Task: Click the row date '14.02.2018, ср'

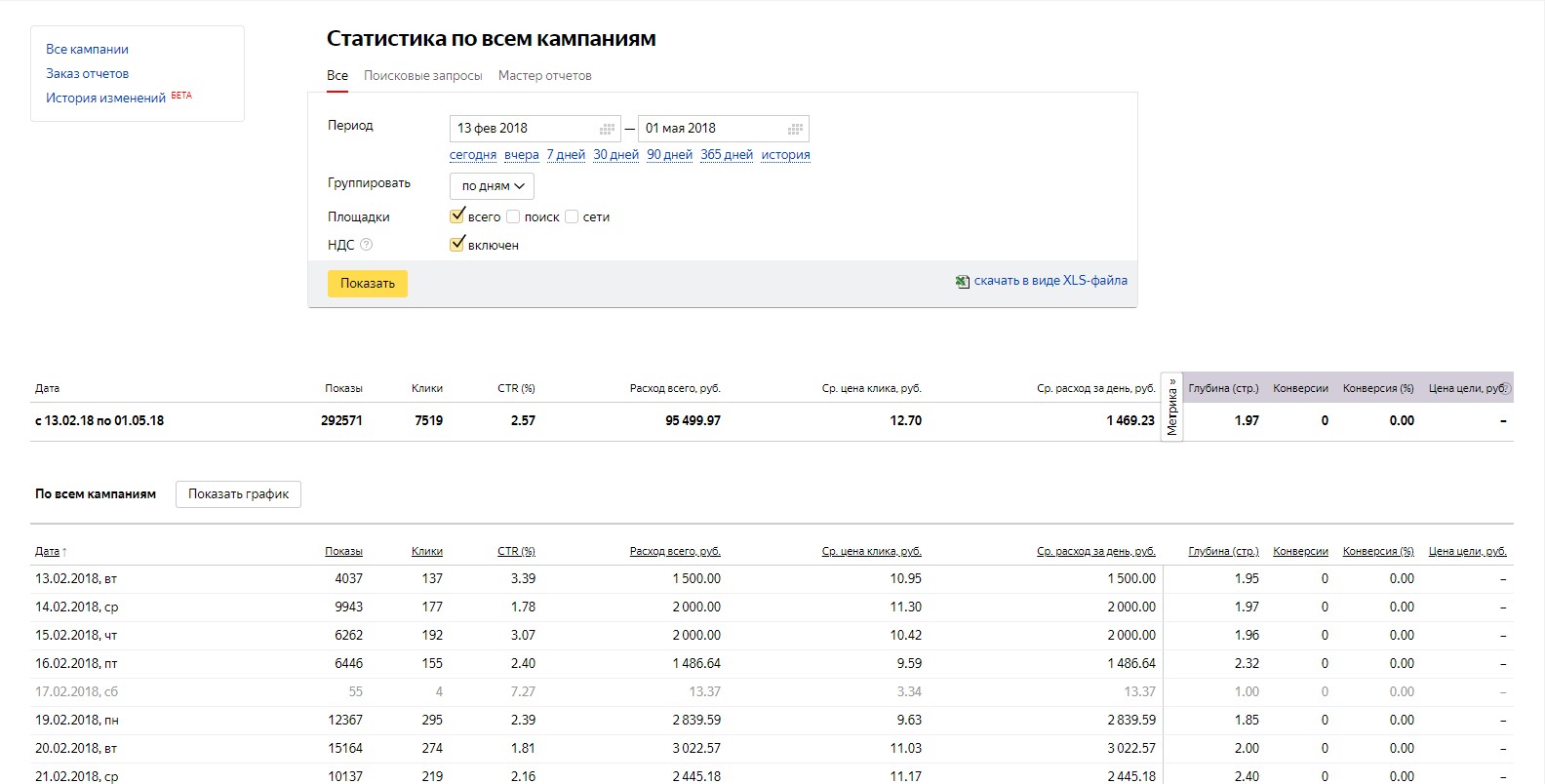Action: pyautogui.click(x=76, y=607)
